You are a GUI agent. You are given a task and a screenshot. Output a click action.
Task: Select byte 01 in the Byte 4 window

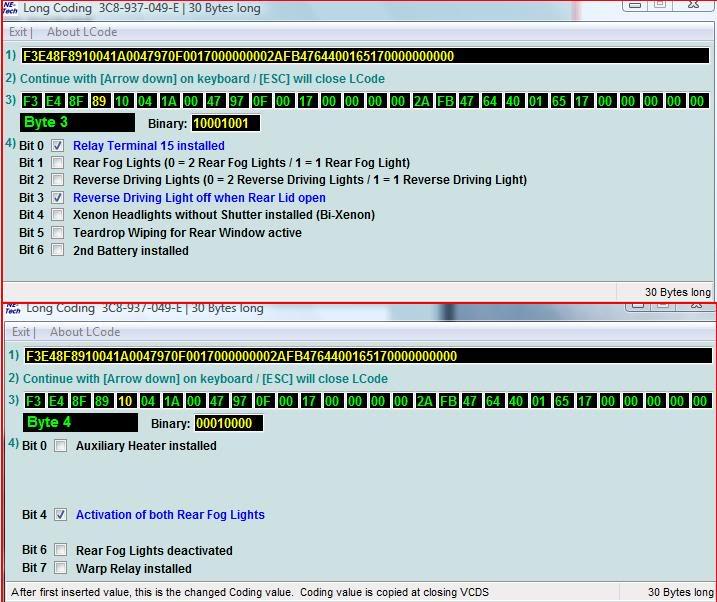click(539, 401)
